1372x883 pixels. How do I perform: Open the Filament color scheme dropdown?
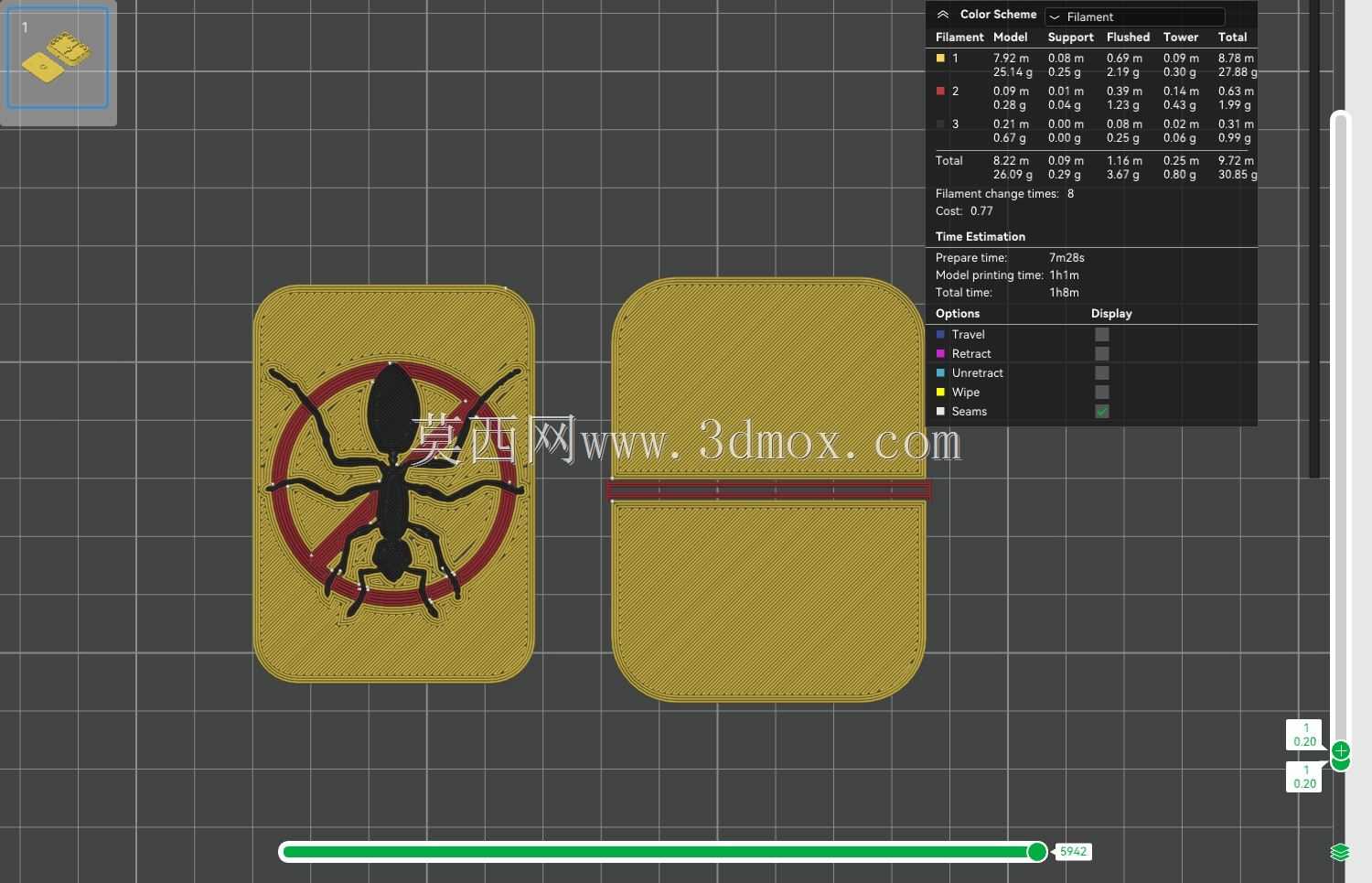tap(1134, 16)
